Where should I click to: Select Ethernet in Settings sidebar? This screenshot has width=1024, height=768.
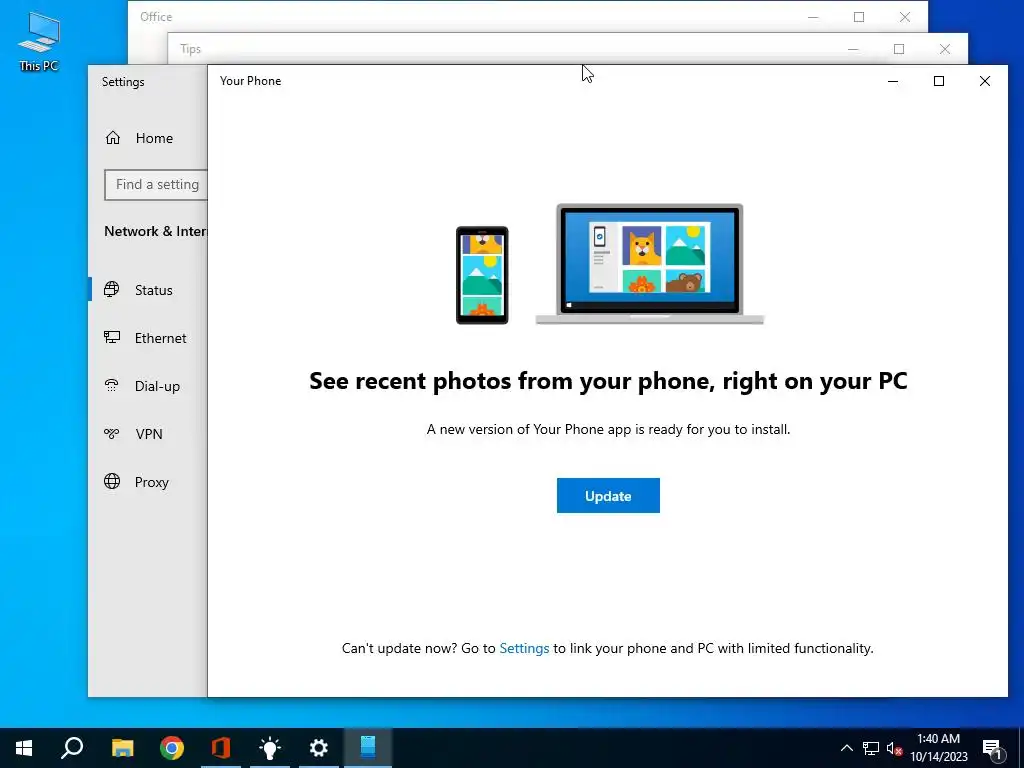tap(148, 338)
